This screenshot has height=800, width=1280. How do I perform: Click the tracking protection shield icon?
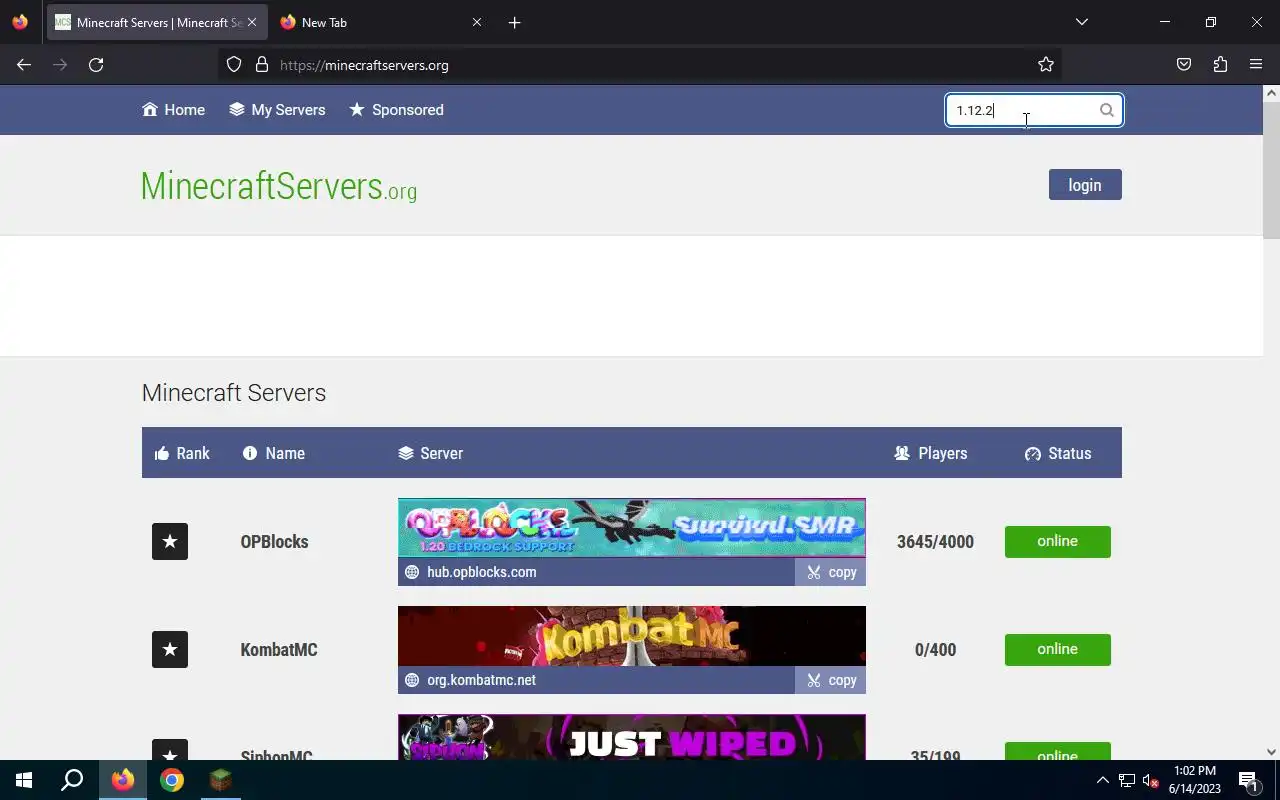[234, 65]
